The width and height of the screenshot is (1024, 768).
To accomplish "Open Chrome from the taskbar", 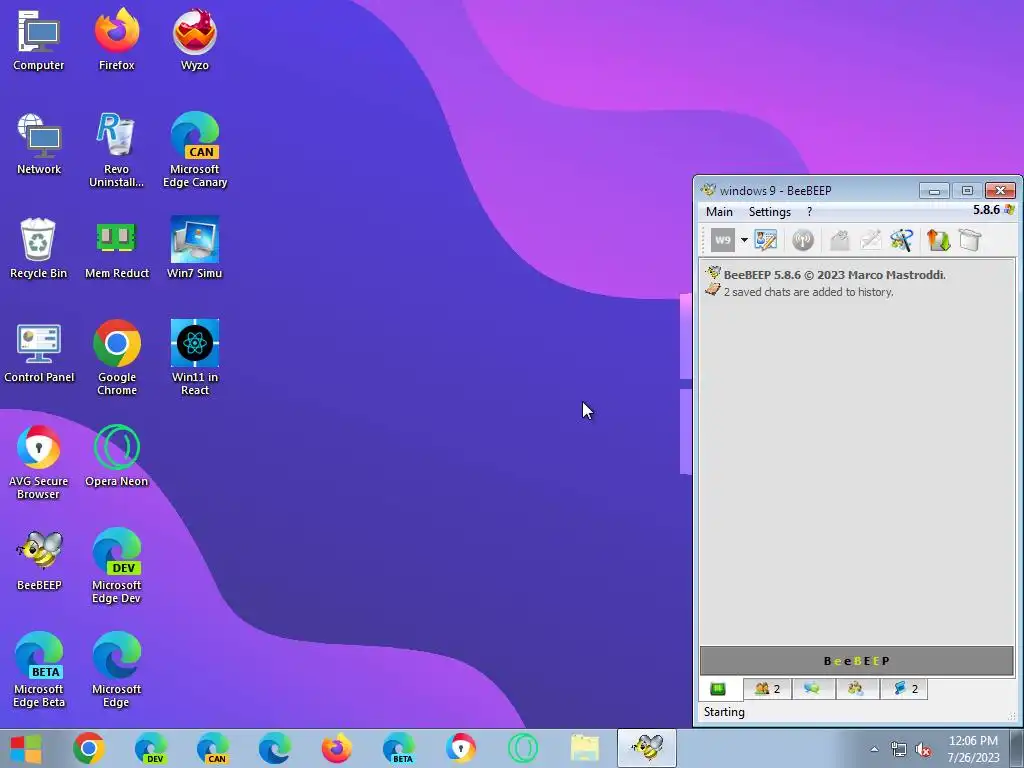I will point(89,748).
